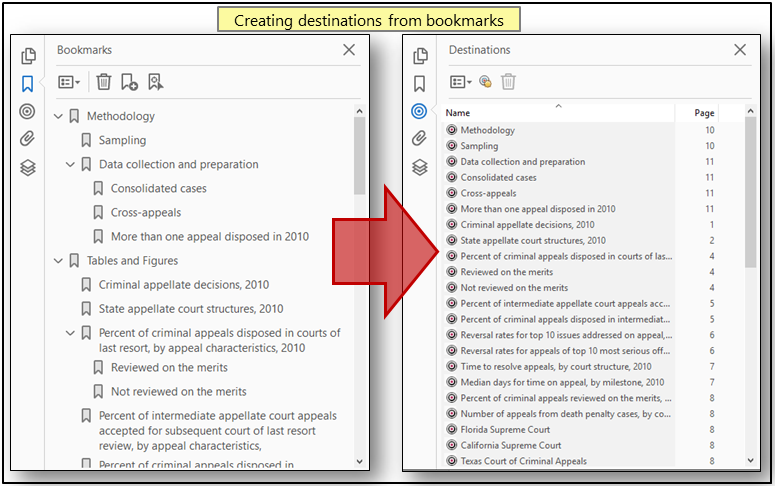Open Page Thumbnails icon beside Bookmarks panel
The image size is (775, 486).
[x=28, y=56]
